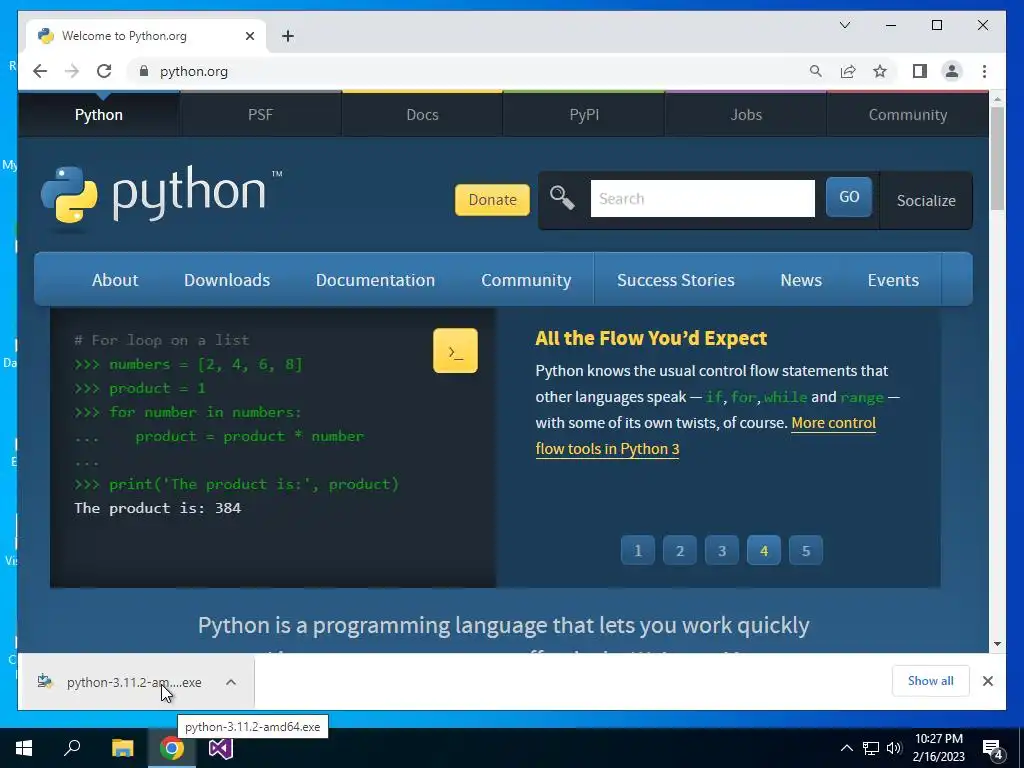Open the Chrome profile avatar menu
The width and height of the screenshot is (1024, 768).
(x=952, y=71)
